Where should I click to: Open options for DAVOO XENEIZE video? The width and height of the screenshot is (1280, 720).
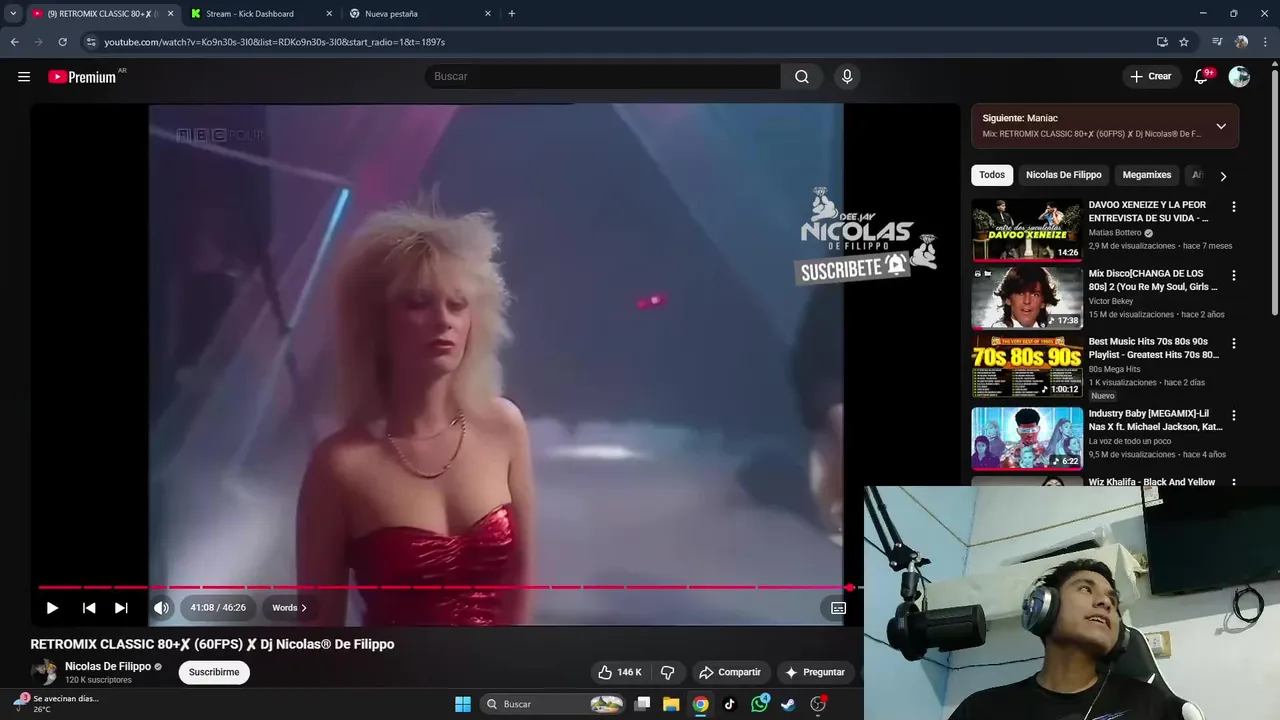tap(1233, 207)
